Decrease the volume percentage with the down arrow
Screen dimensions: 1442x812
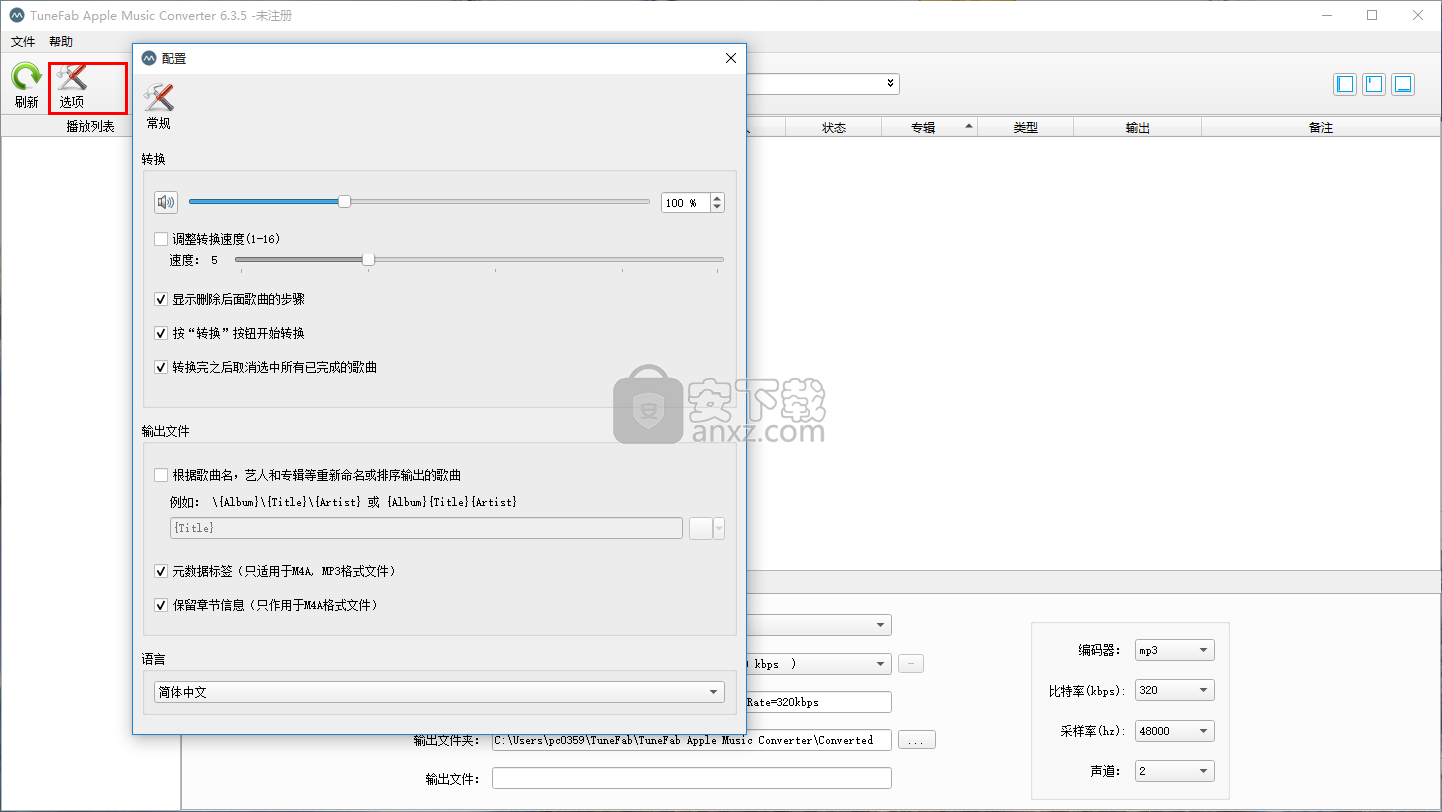tap(717, 207)
